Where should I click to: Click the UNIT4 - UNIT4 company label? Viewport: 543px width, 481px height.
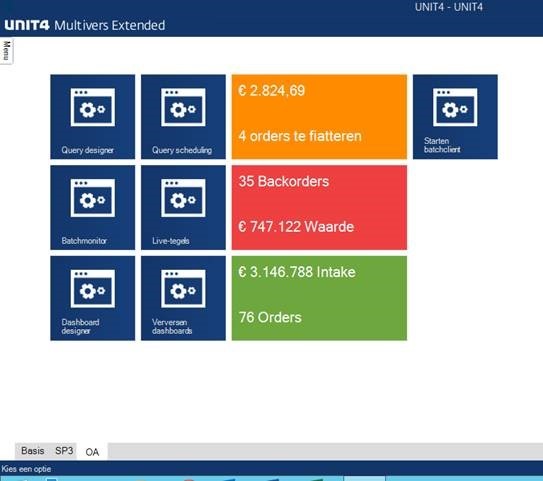point(449,7)
